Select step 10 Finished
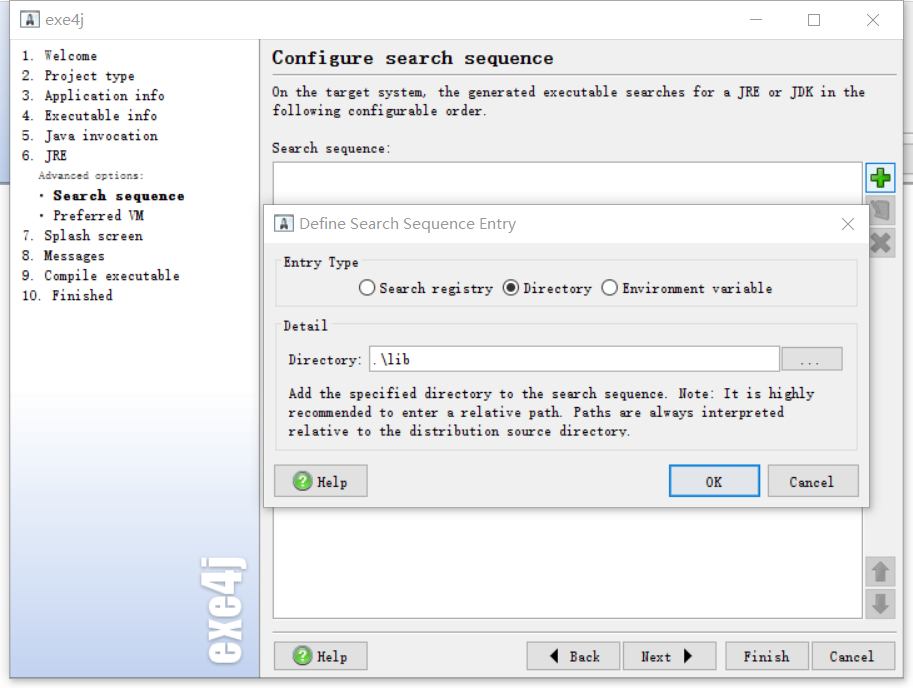 [67, 295]
